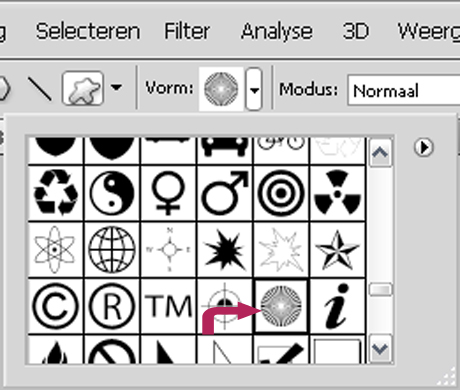Choose the recycle symbol shape
The width and height of the screenshot is (460, 390).
(56, 193)
